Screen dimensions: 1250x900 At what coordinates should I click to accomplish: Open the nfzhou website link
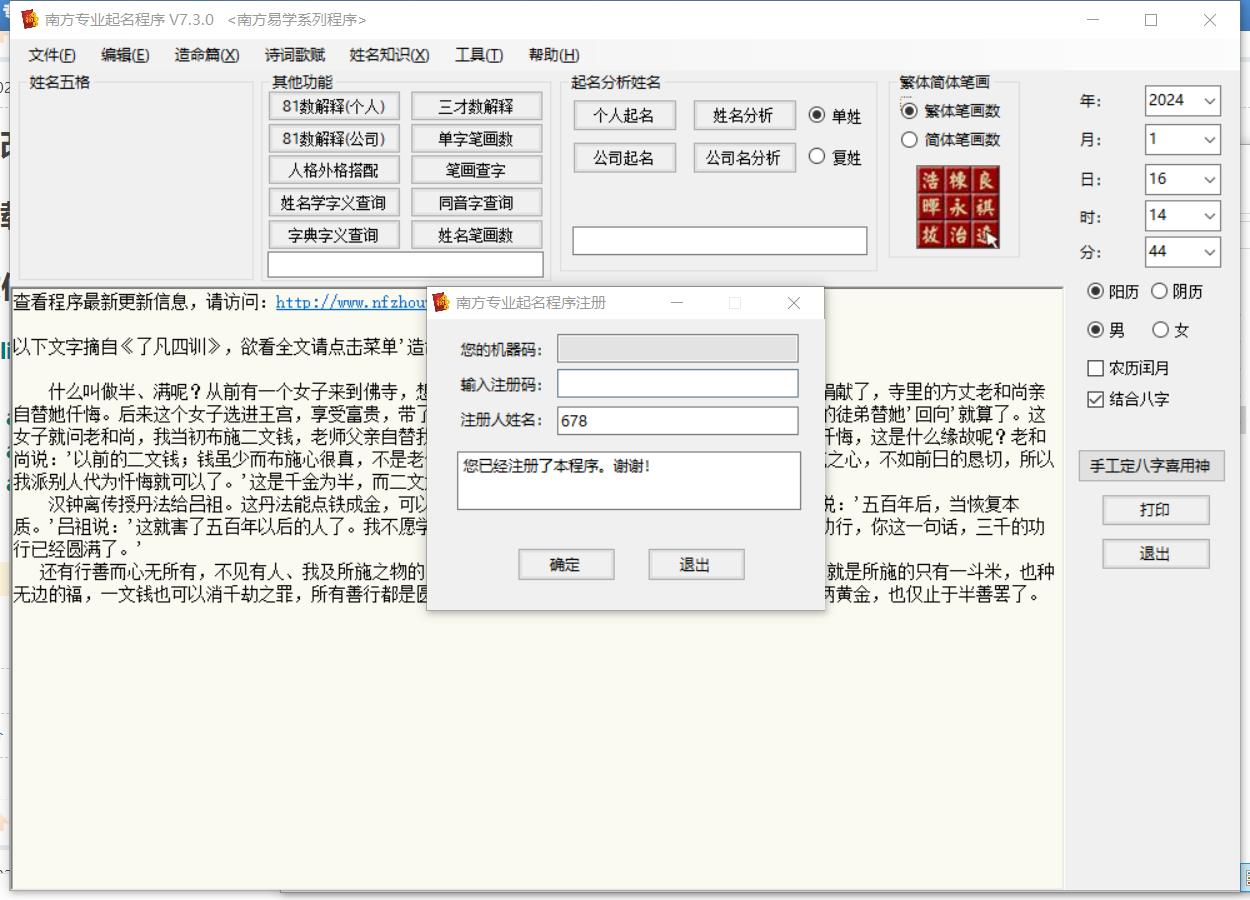tap(350, 302)
